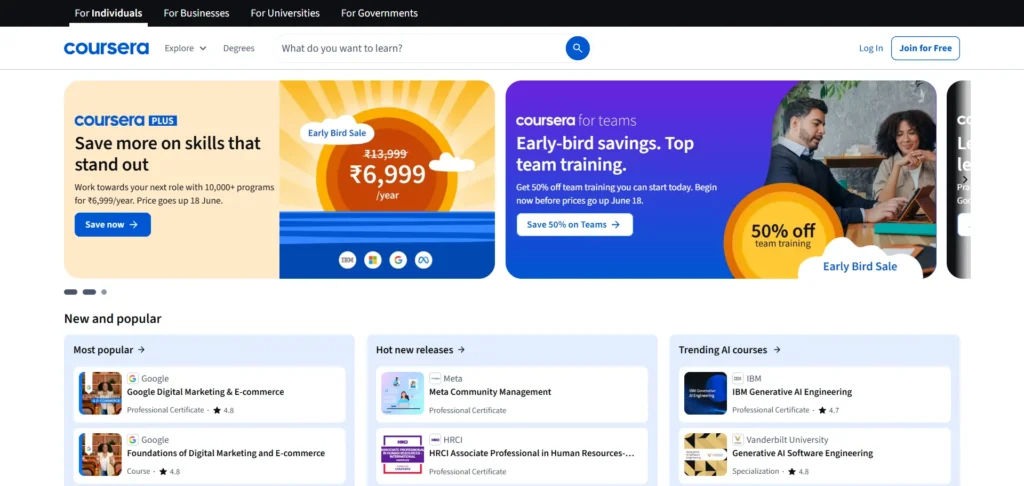Screen dimensions: 1024x486
Task: Click the IBM logo beside IBM Generative AI Engineering
Action: click(738, 378)
